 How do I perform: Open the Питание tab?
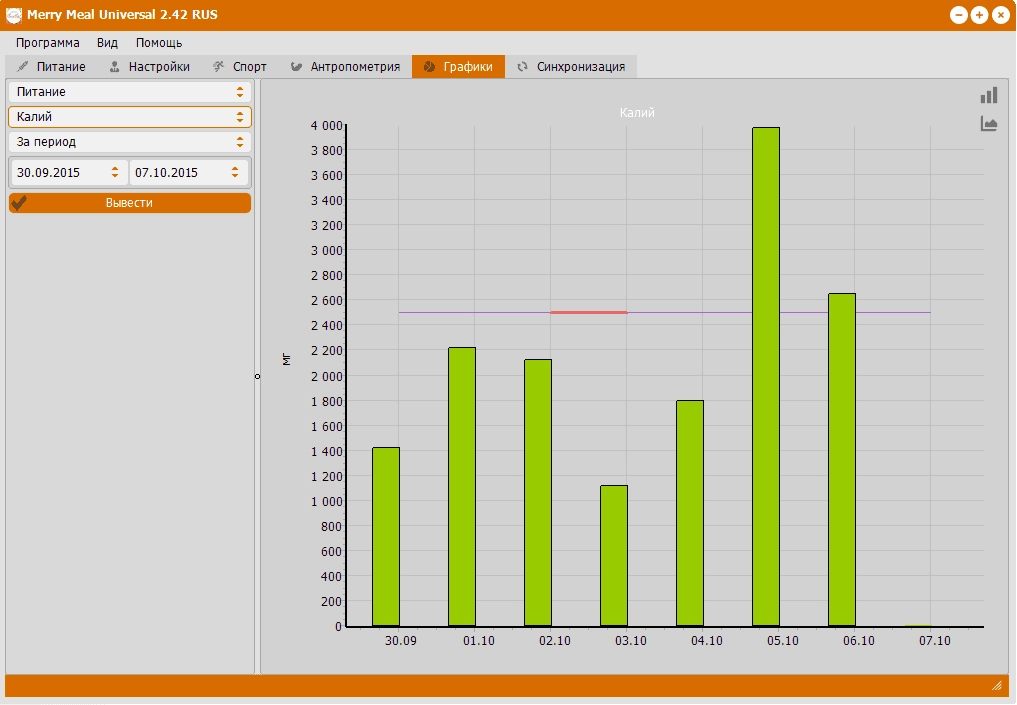coord(51,67)
